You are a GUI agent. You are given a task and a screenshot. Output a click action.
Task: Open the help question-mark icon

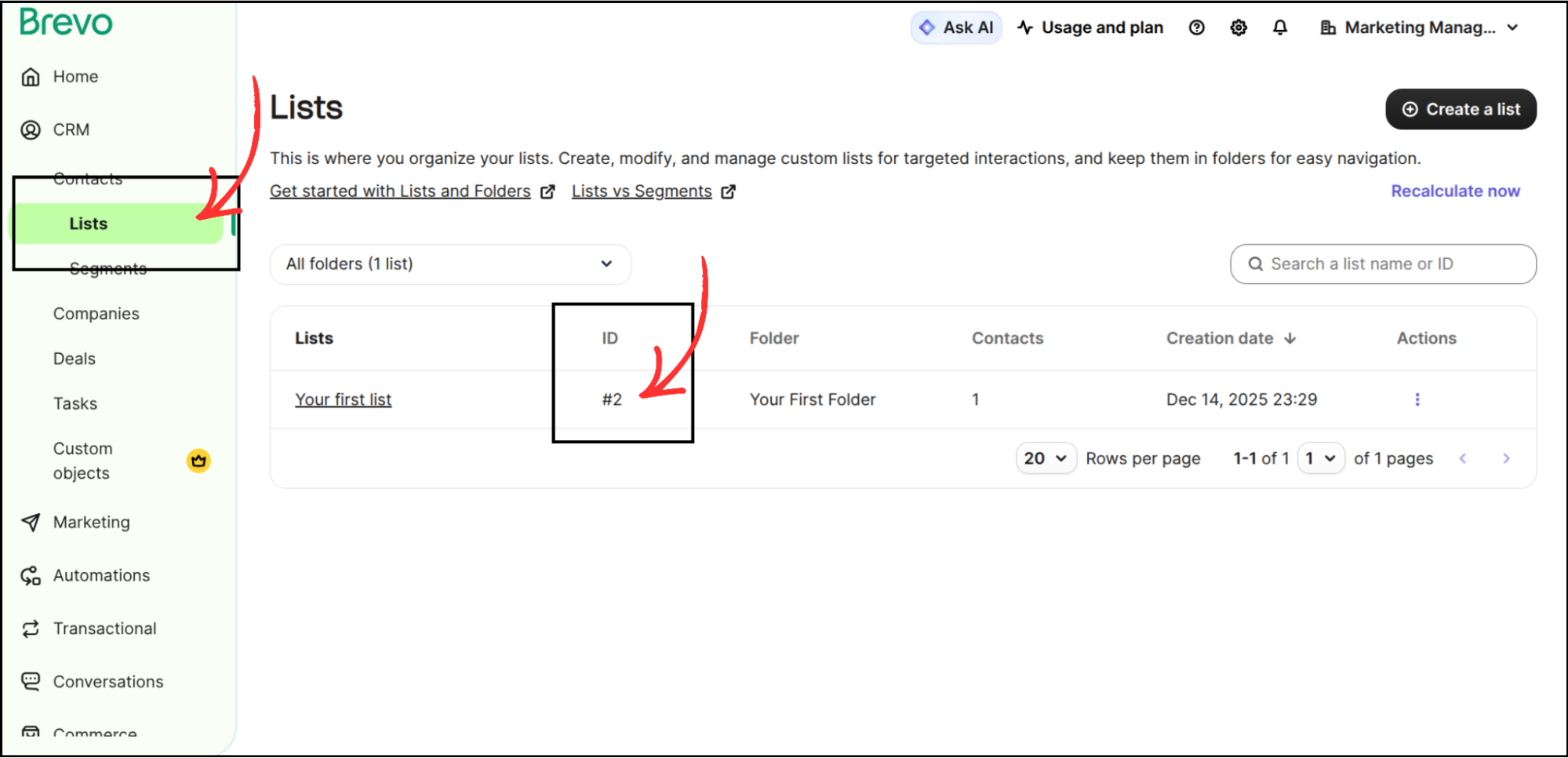click(x=1196, y=27)
